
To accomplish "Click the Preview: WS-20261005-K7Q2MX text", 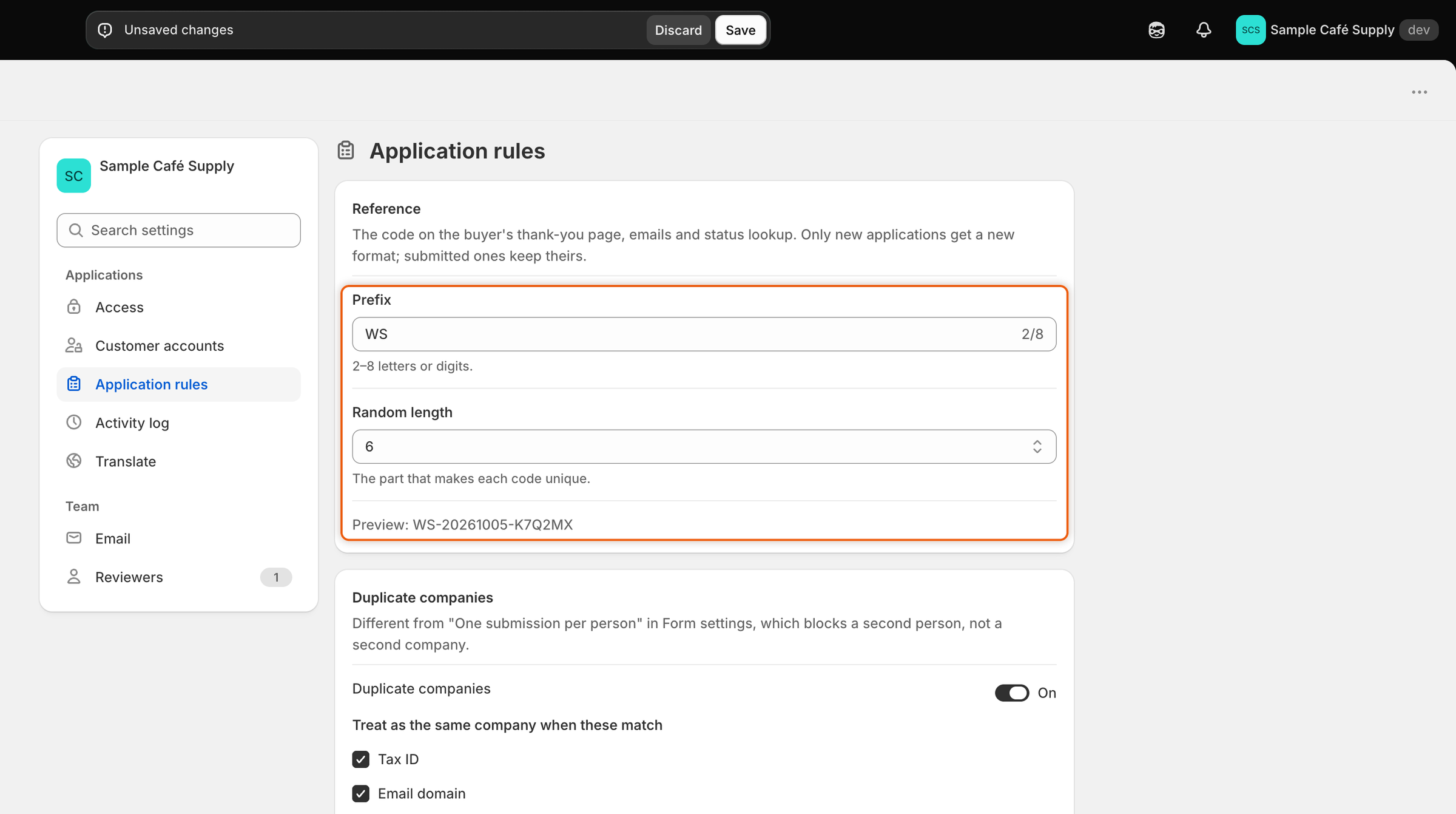I will coord(462,524).
